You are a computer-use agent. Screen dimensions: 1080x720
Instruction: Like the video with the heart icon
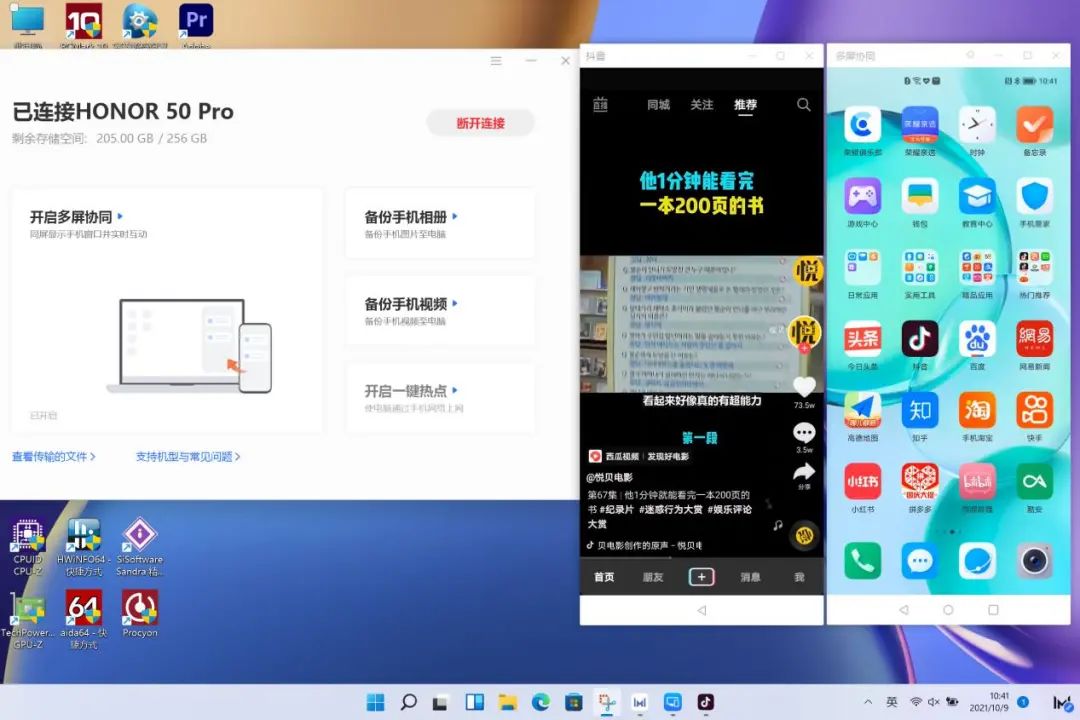804,387
